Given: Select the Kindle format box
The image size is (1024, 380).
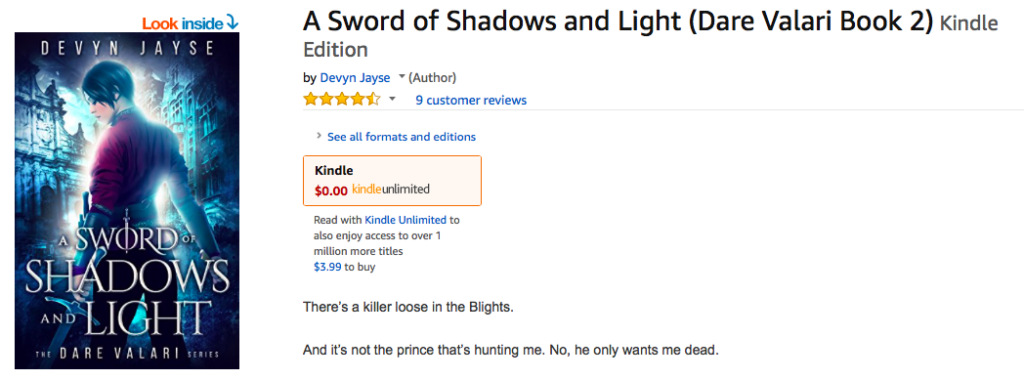Looking at the screenshot, I should (392, 180).
